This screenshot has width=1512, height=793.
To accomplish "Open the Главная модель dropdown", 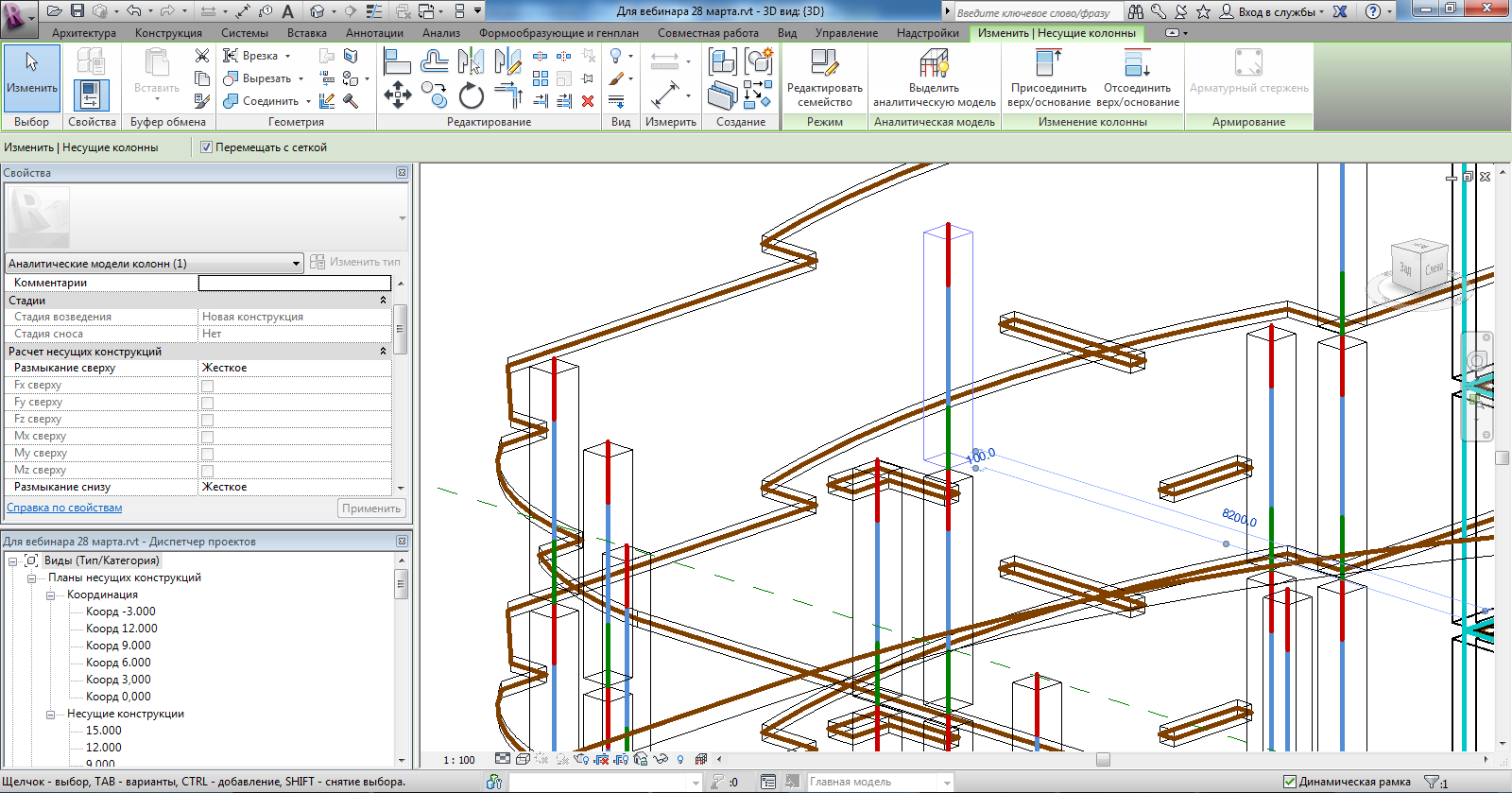I will pyautogui.click(x=947, y=783).
